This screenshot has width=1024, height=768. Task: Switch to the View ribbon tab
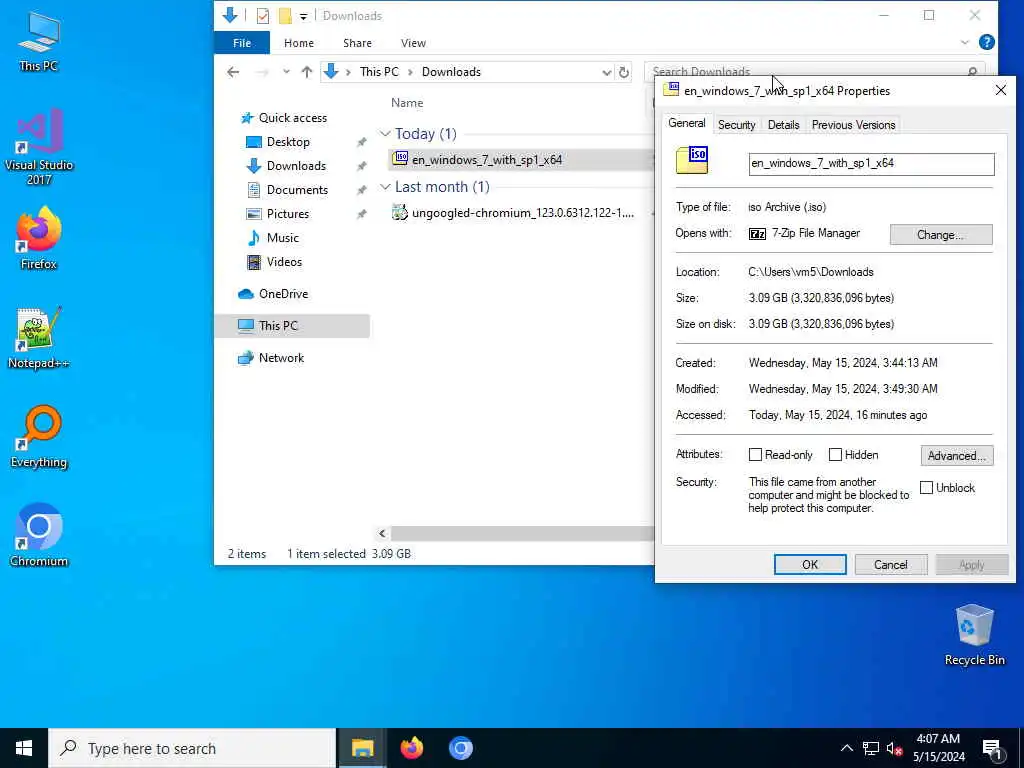413,43
